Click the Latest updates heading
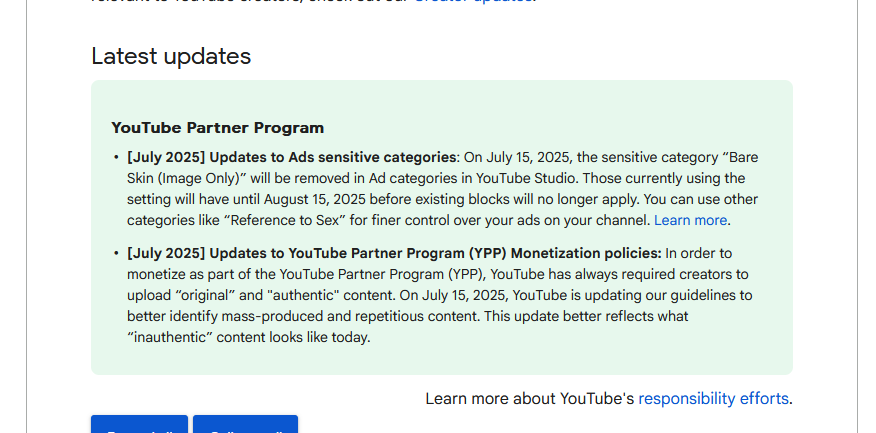This screenshot has width=876, height=433. [x=171, y=56]
